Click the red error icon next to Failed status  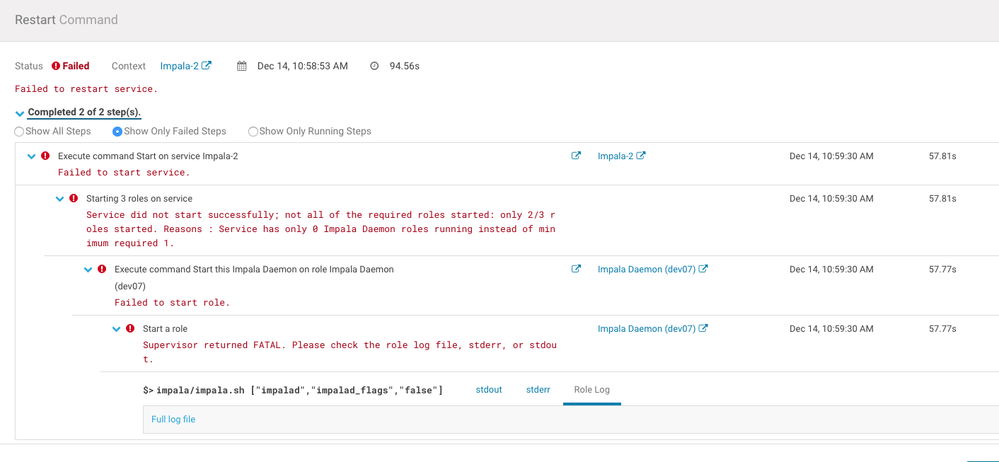coord(56,66)
